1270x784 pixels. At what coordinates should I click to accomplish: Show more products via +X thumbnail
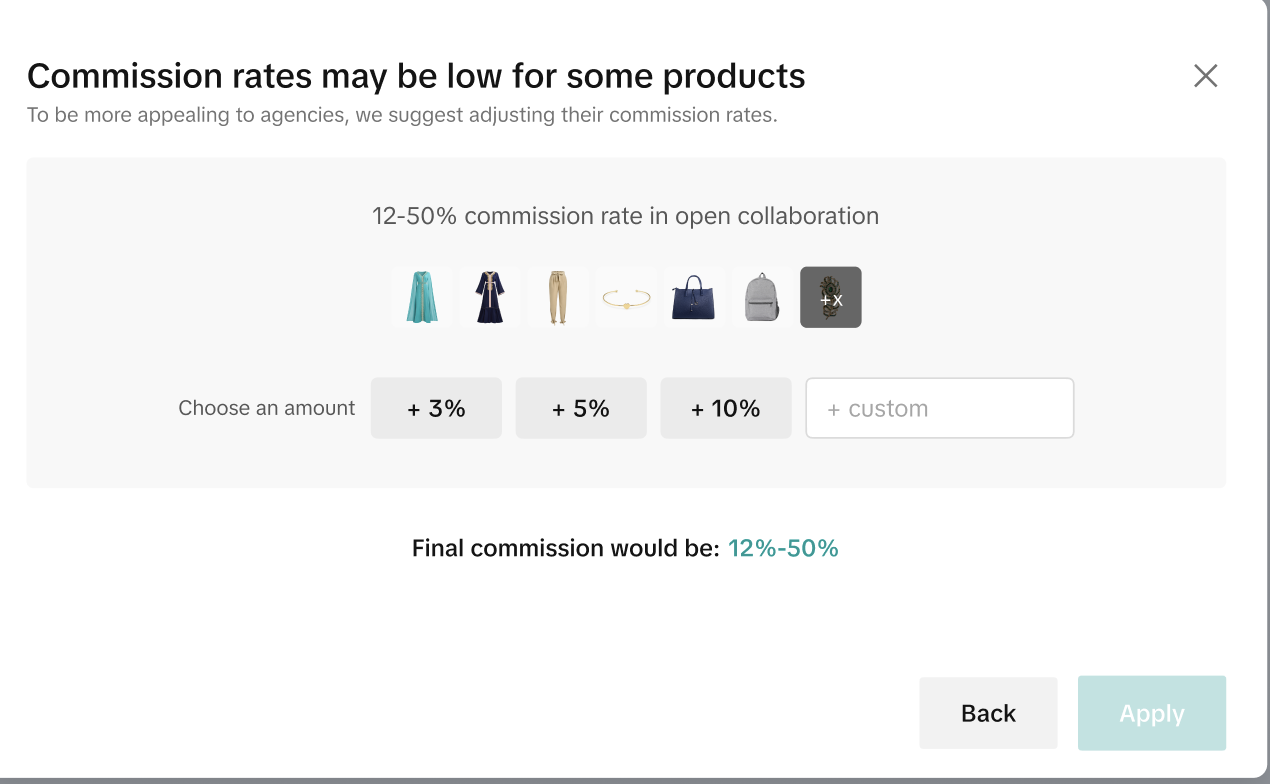(x=830, y=297)
